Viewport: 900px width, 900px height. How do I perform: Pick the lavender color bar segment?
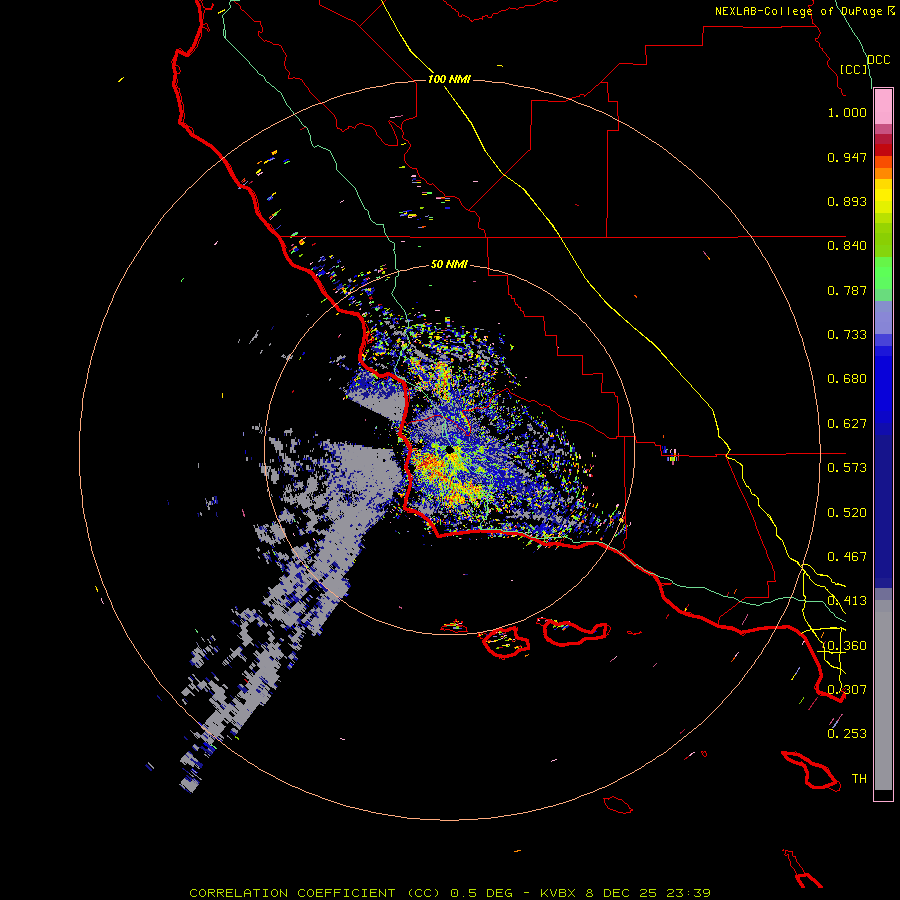[883, 317]
